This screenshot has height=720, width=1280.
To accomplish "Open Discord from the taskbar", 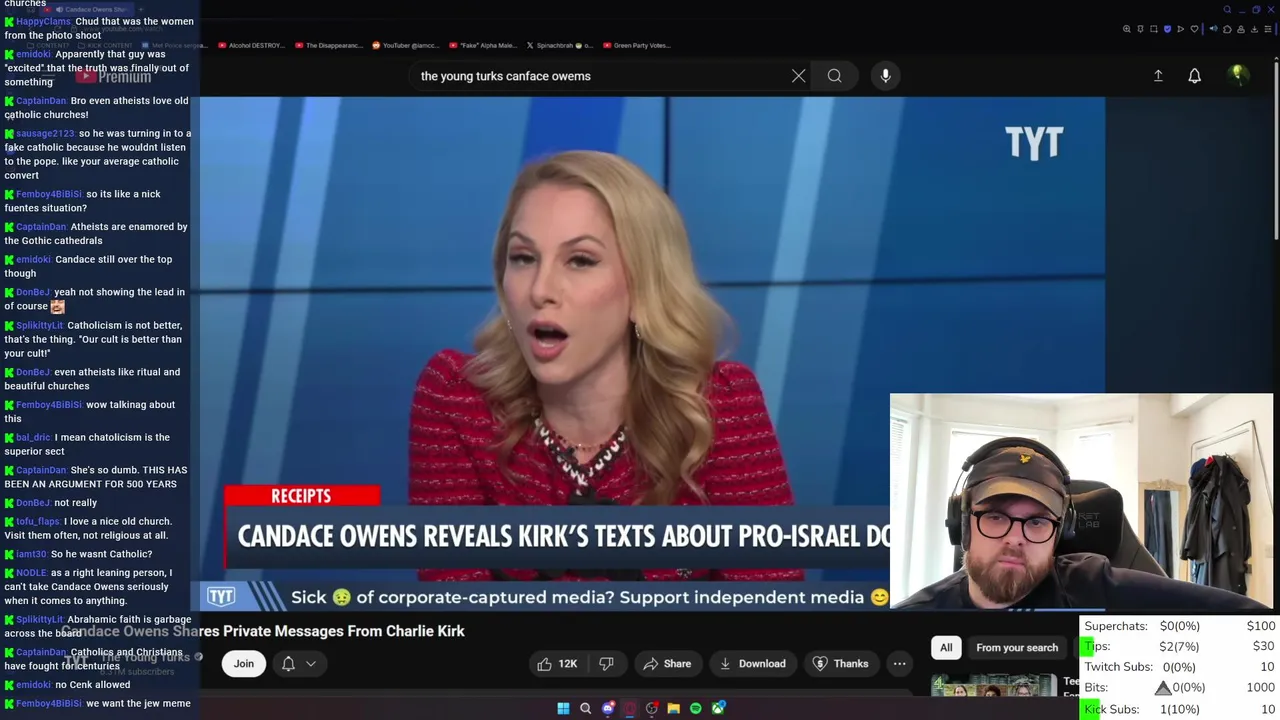I will coord(607,708).
